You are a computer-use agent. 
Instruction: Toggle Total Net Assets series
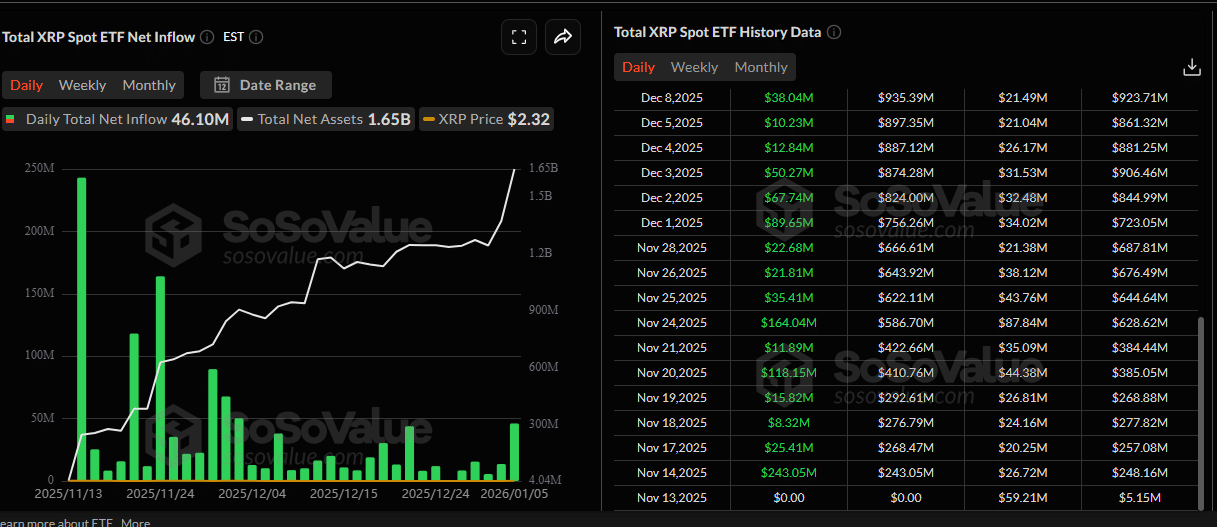pos(326,119)
